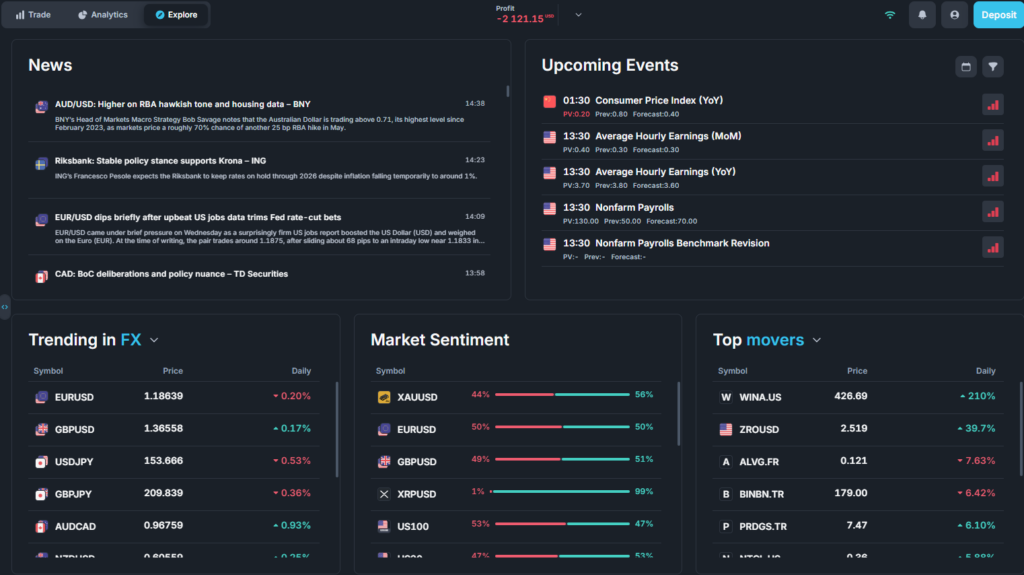Open the notifications bell icon
The image size is (1024, 575).
click(x=922, y=15)
